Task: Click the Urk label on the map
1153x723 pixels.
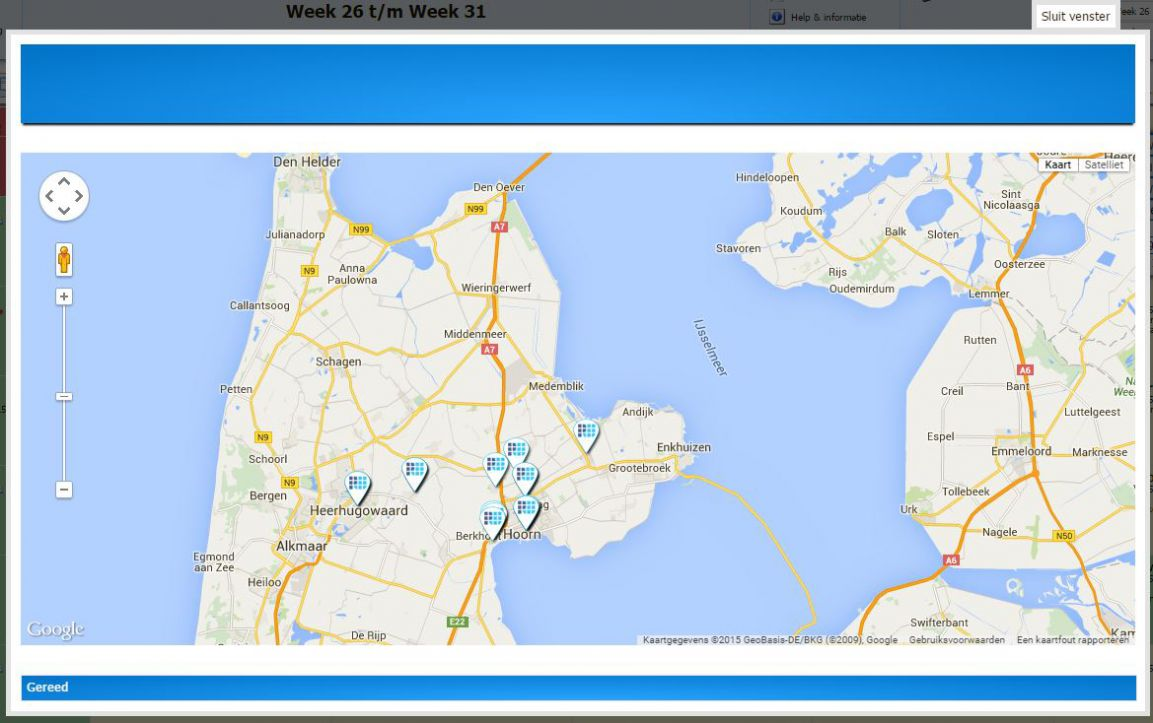Action: pos(909,509)
